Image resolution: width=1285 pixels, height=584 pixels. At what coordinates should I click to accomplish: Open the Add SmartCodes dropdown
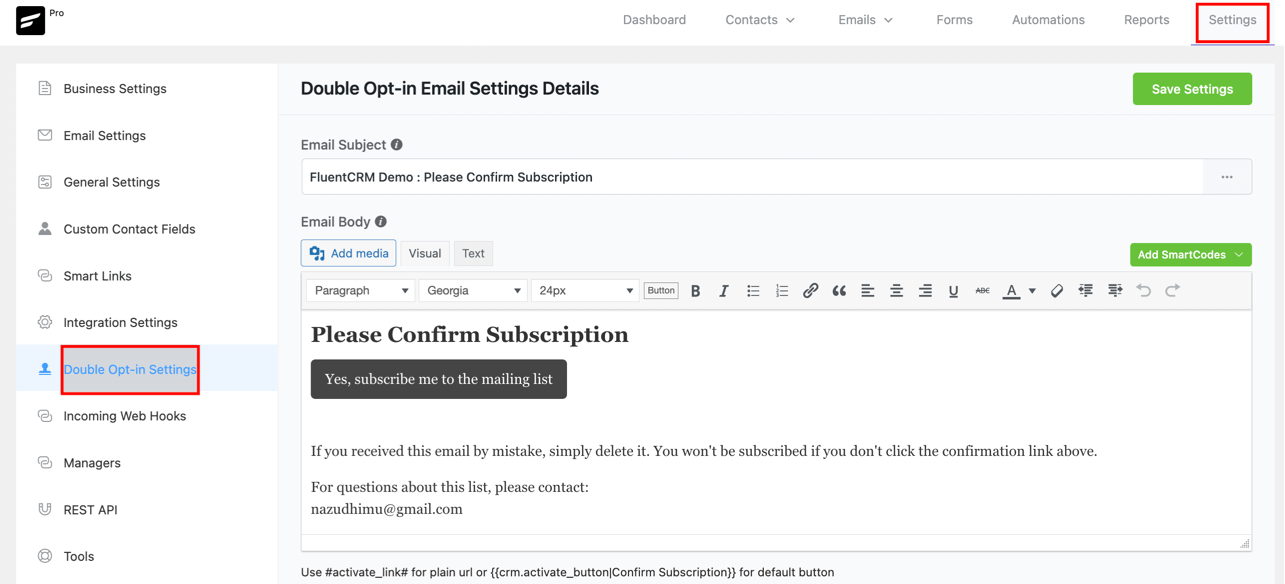(1191, 255)
